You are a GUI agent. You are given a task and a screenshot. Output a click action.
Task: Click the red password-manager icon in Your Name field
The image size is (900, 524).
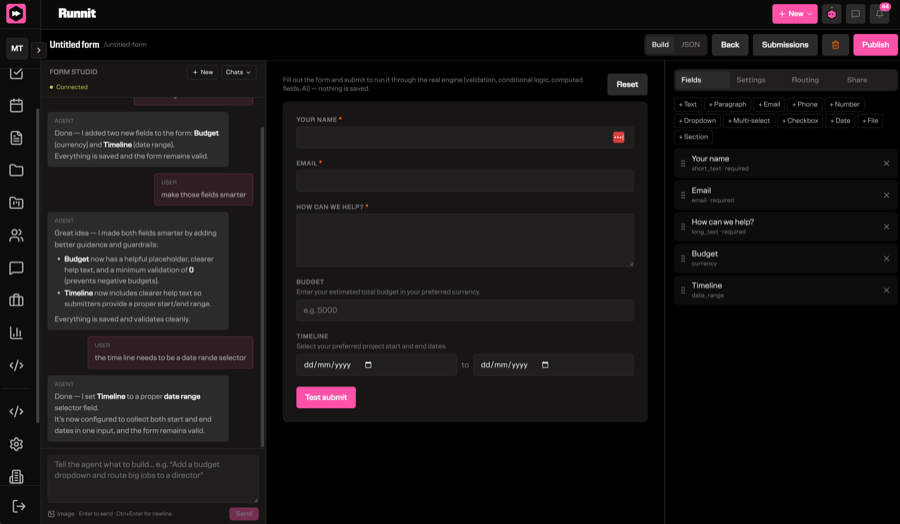(618, 137)
